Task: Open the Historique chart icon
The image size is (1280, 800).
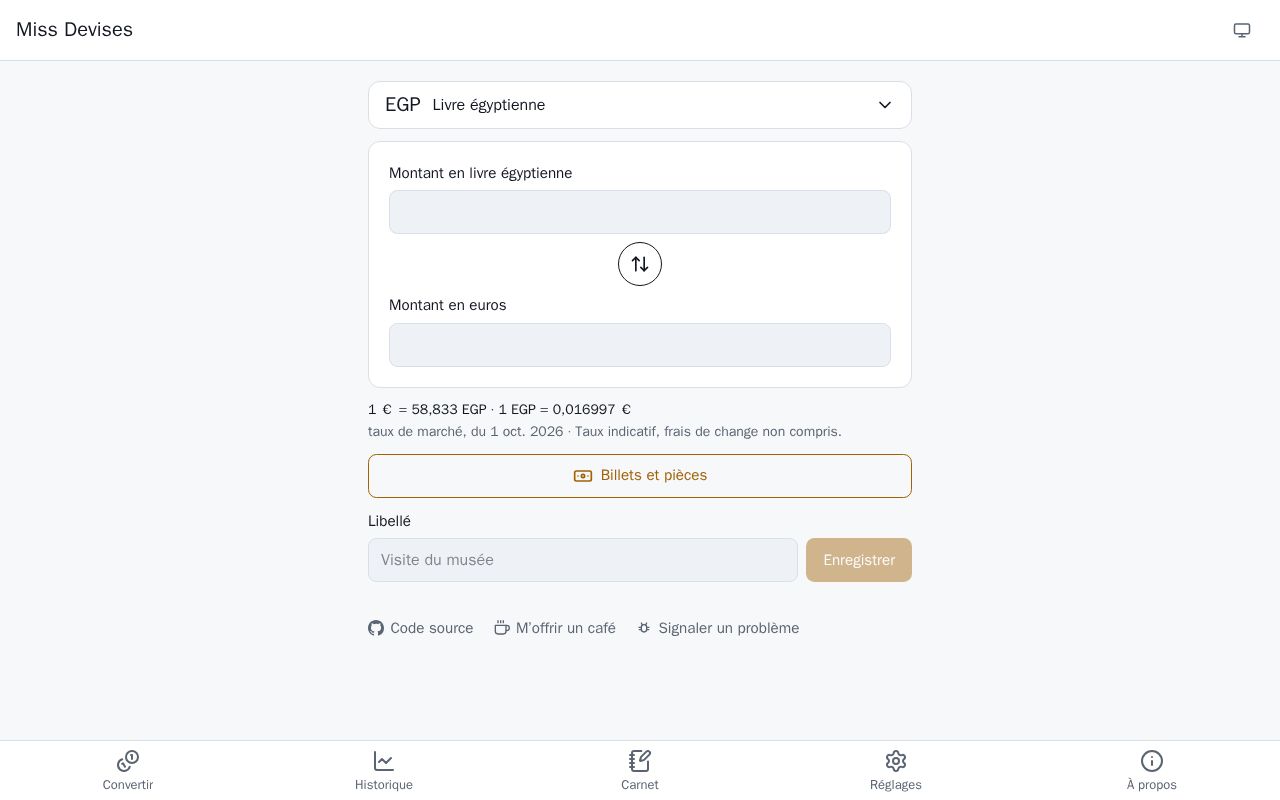Action: pos(384,761)
